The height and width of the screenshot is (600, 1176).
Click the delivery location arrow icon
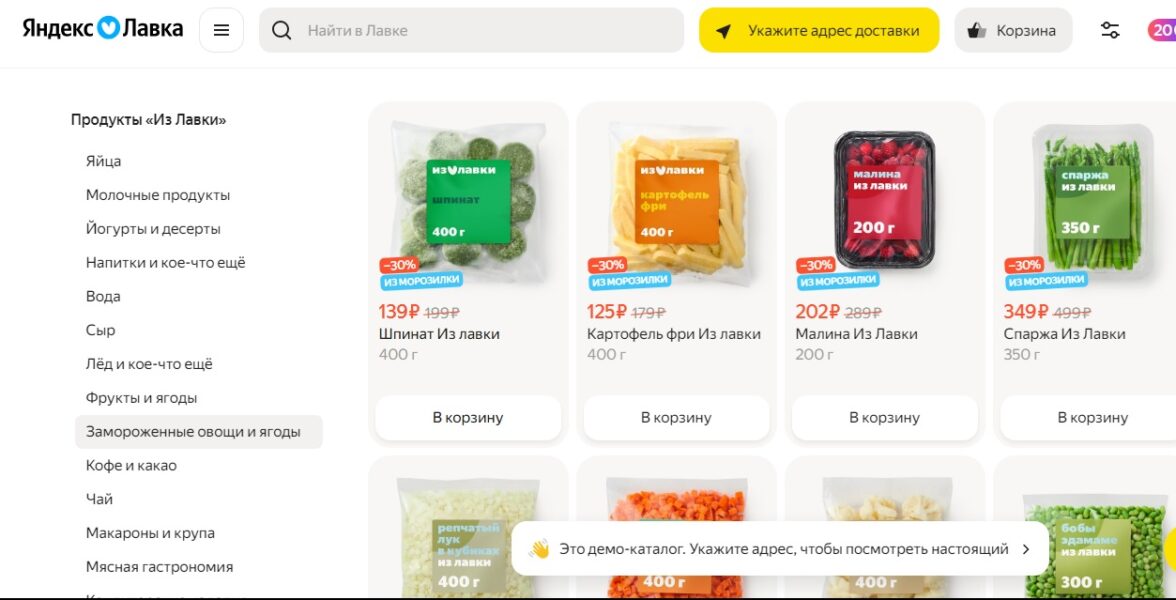[x=723, y=31]
